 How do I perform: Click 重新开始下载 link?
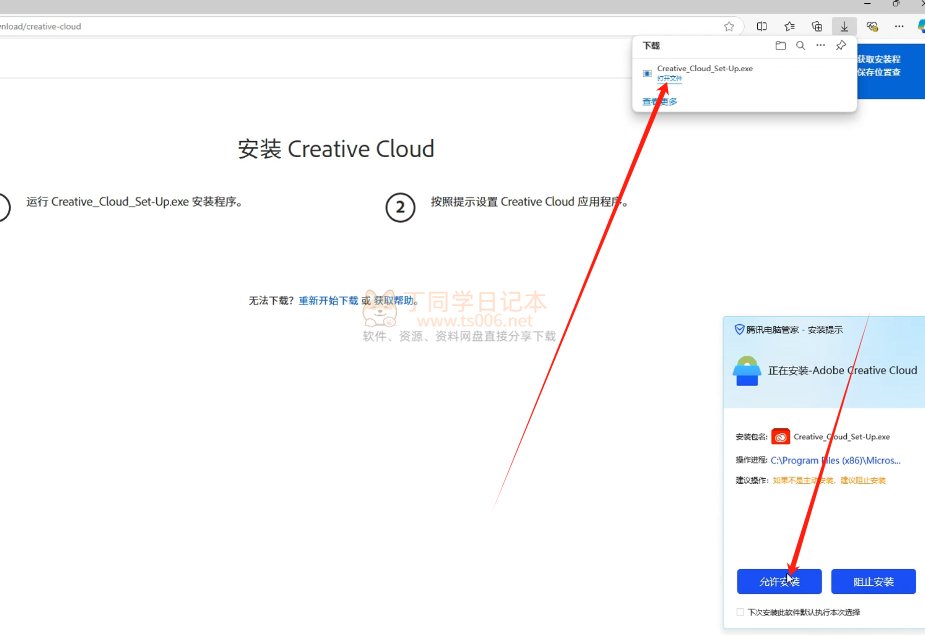pos(329,300)
